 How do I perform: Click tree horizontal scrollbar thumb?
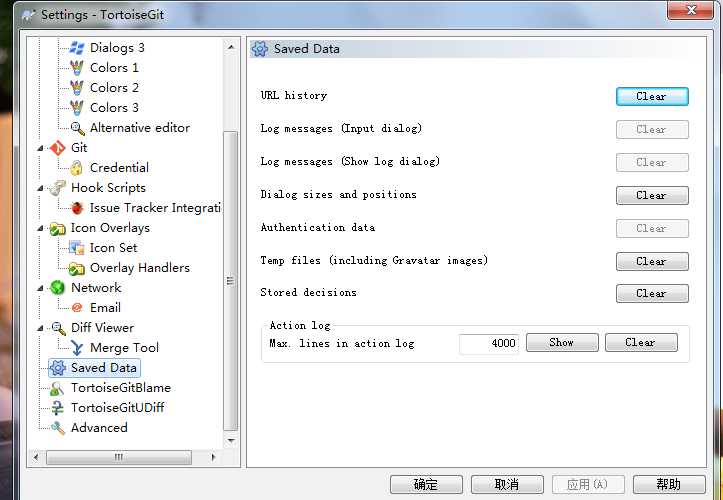pos(119,458)
